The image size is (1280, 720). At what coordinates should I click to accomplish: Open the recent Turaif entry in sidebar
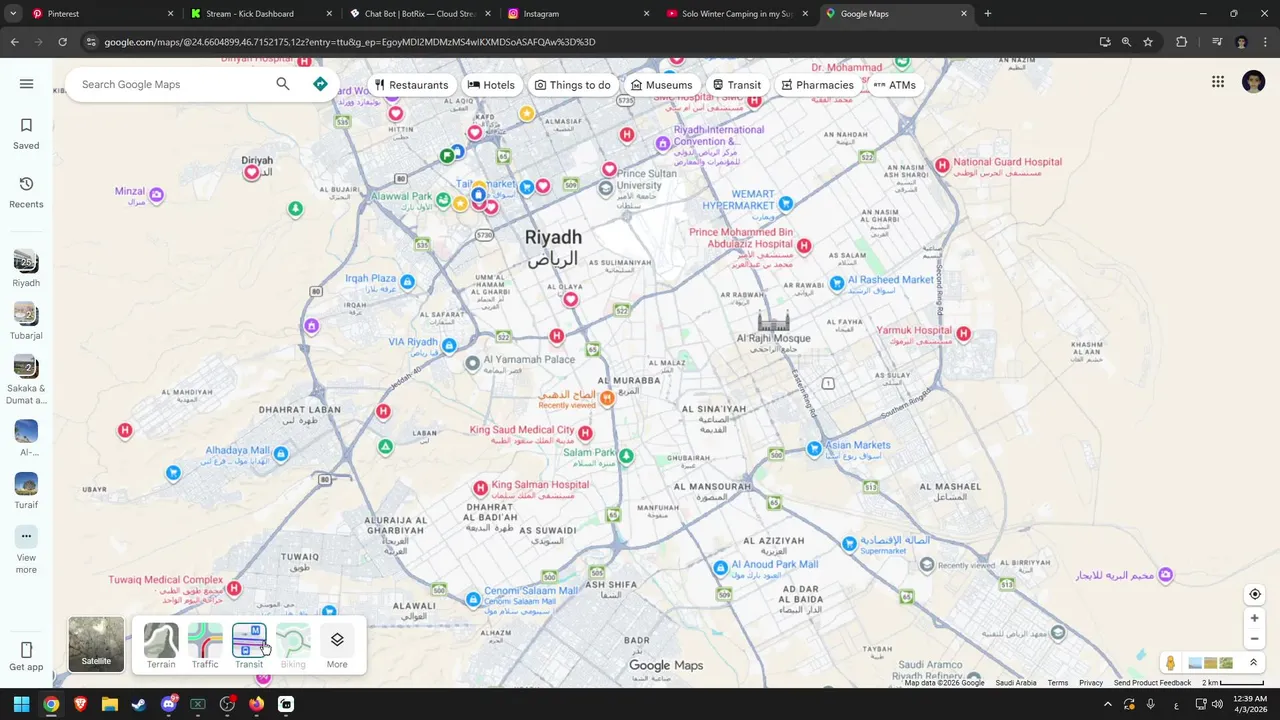pyautogui.click(x=26, y=491)
